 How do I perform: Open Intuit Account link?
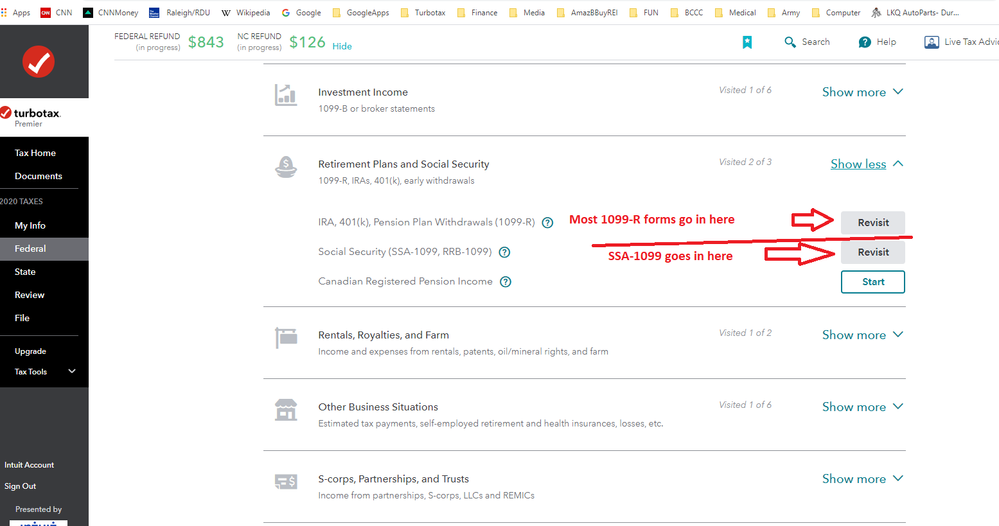click(29, 465)
